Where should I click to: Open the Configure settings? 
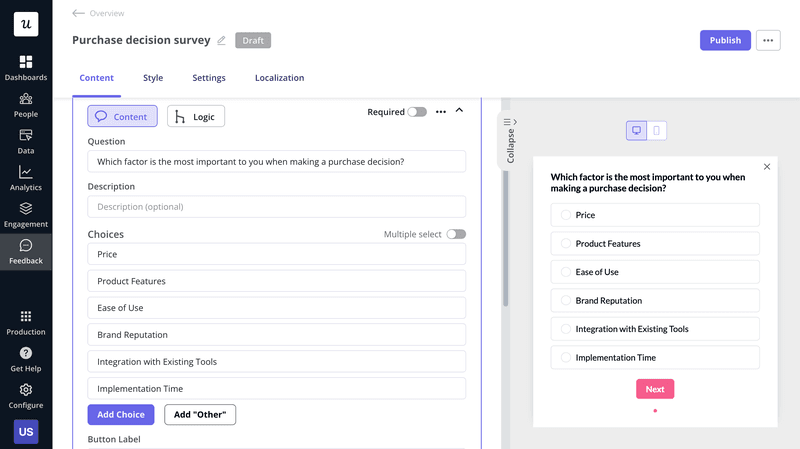pos(26,396)
